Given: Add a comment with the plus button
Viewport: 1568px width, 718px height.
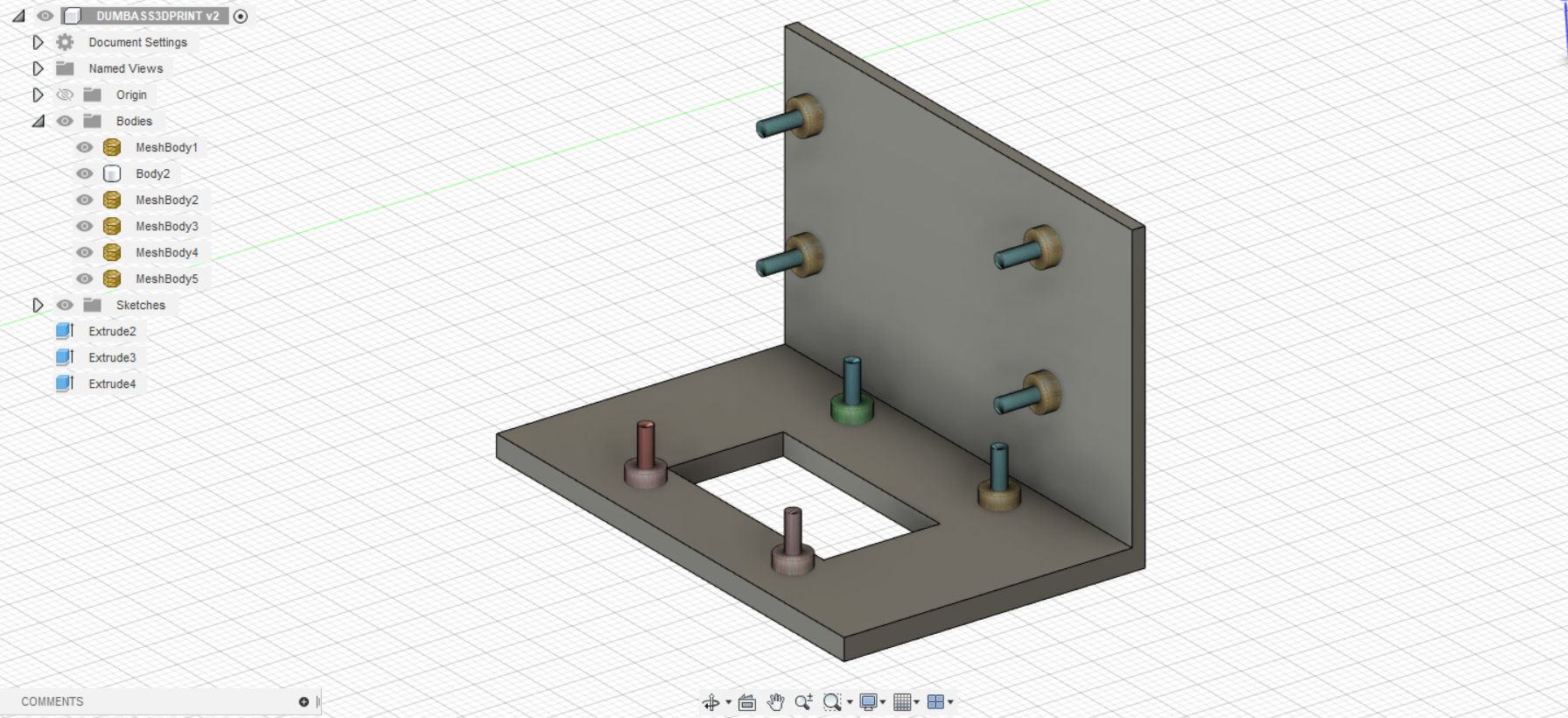Looking at the screenshot, I should [x=304, y=701].
